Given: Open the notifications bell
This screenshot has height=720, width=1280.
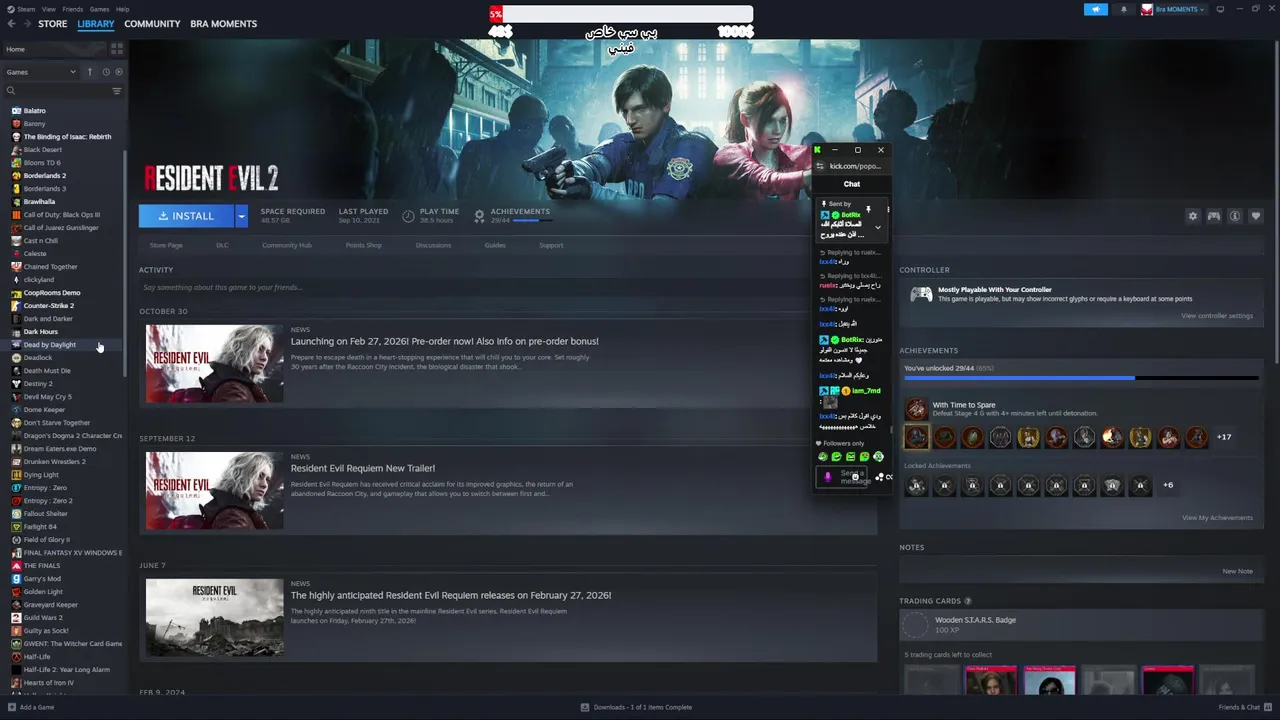Looking at the screenshot, I should (x=1123, y=9).
